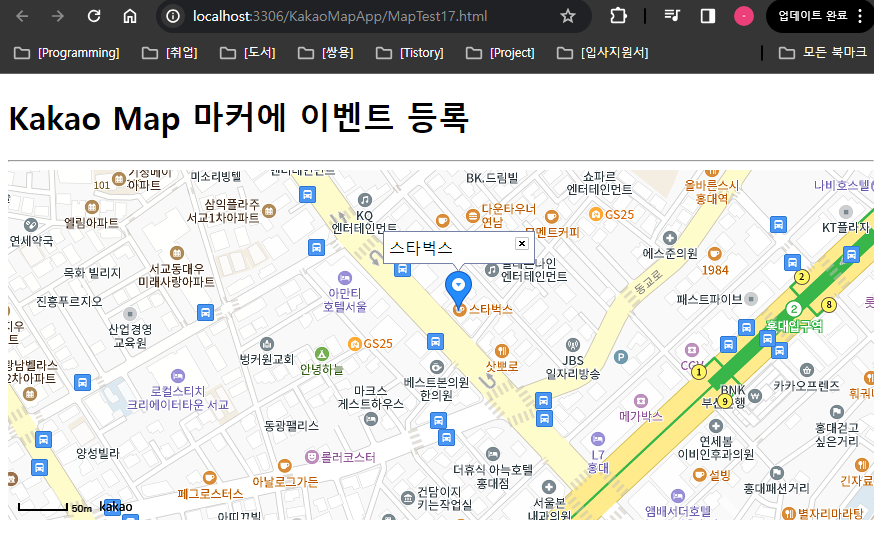The height and width of the screenshot is (548, 874).
Task: Click the 카카오프렌즈 shop label
Action: pos(806,385)
